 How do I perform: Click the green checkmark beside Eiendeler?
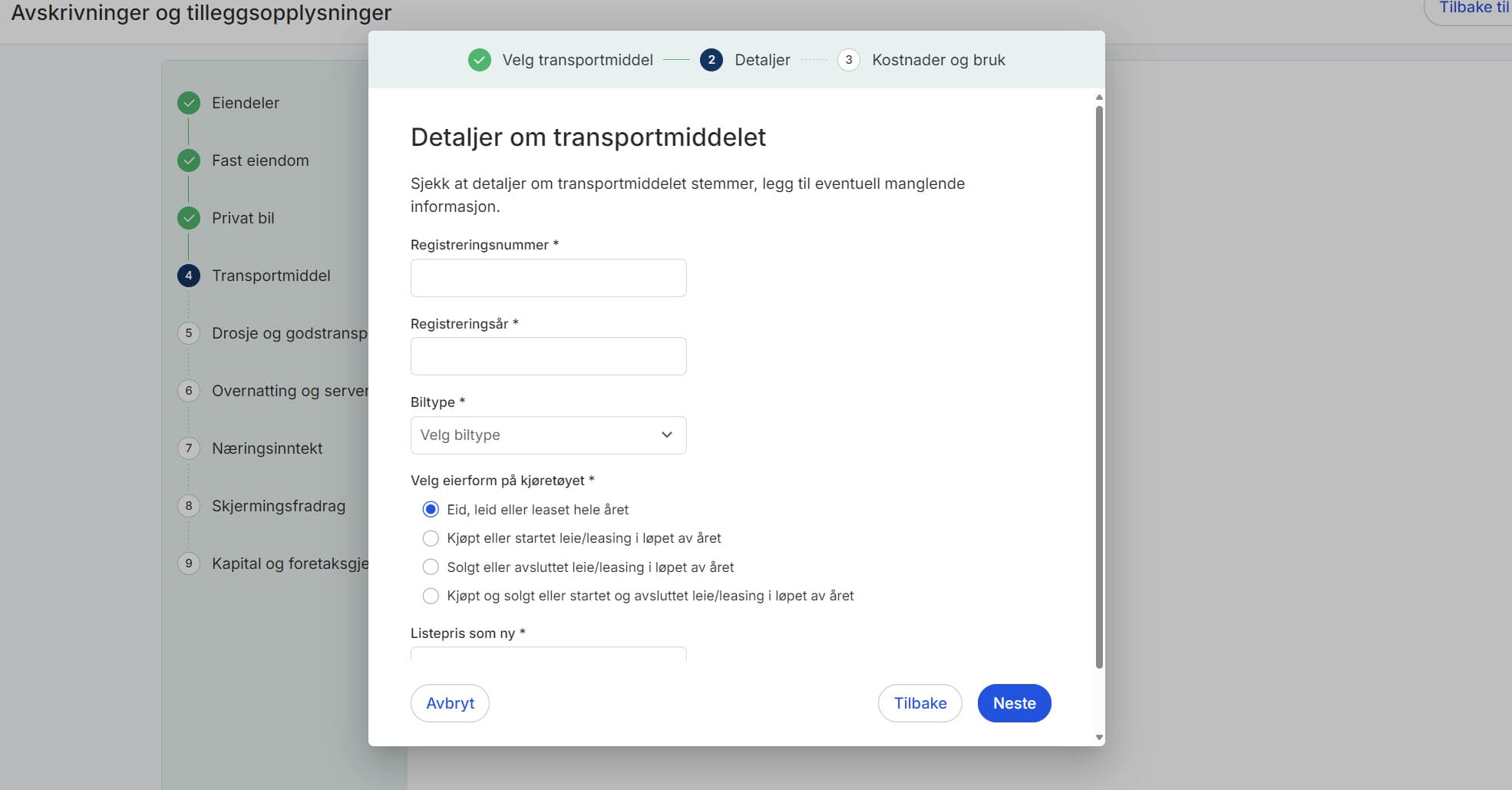[x=188, y=102]
